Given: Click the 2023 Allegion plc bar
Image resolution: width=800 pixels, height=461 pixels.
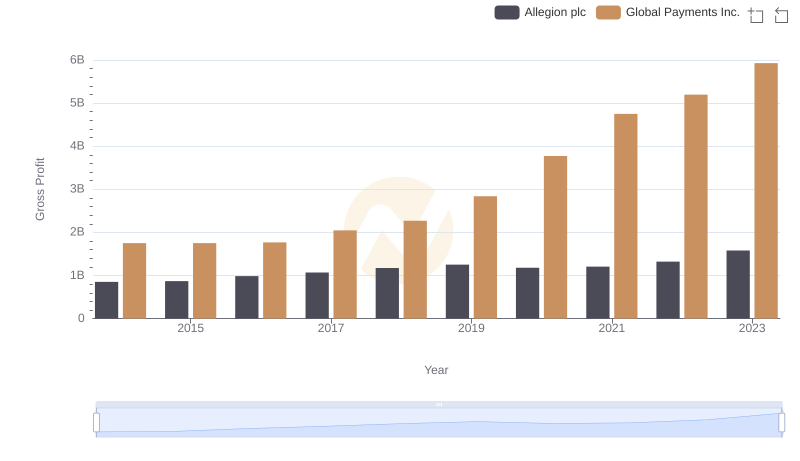Looking at the screenshot, I should (x=738, y=285).
